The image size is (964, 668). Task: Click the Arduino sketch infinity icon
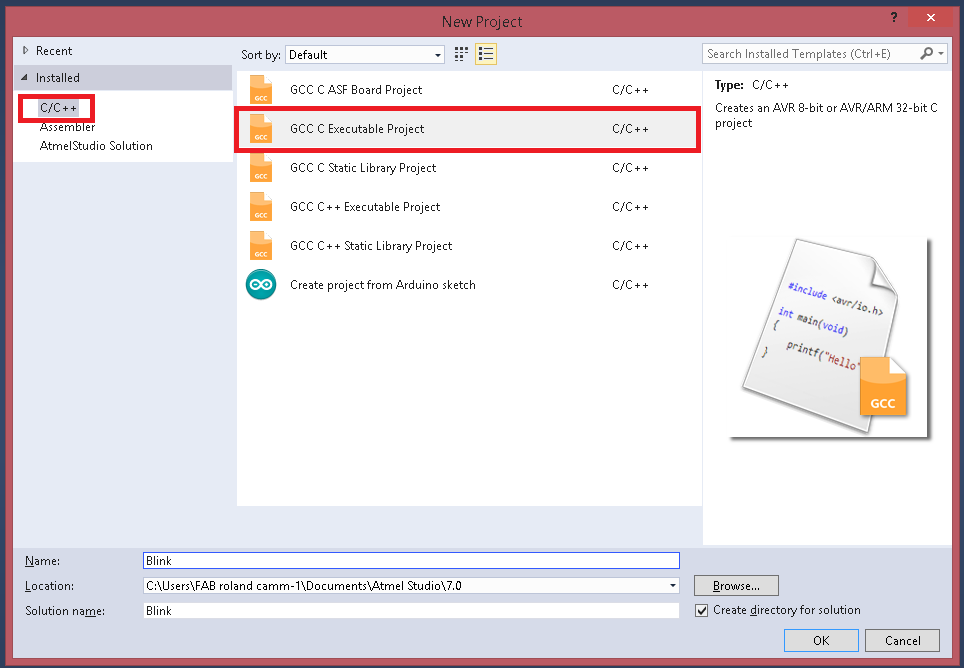pyautogui.click(x=261, y=285)
